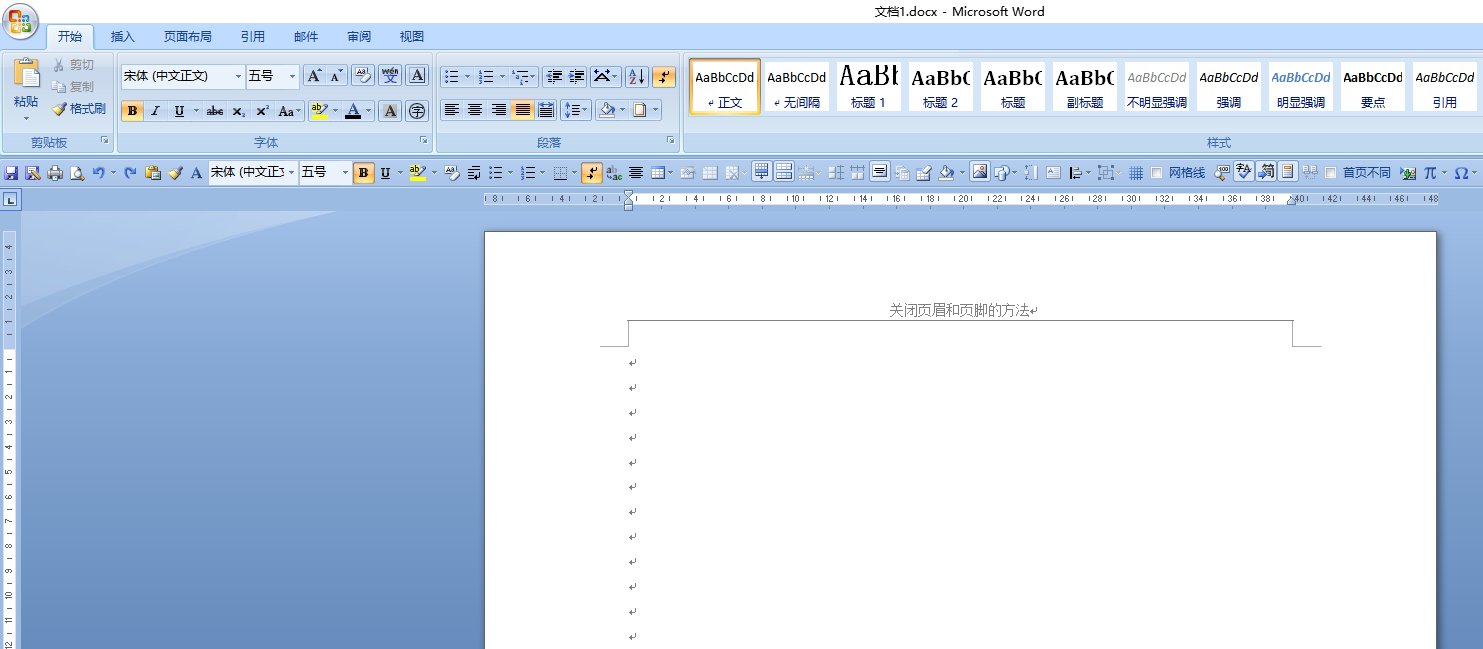The width and height of the screenshot is (1483, 649).
Task: Click the subscript icon
Action: pyautogui.click(x=238, y=111)
